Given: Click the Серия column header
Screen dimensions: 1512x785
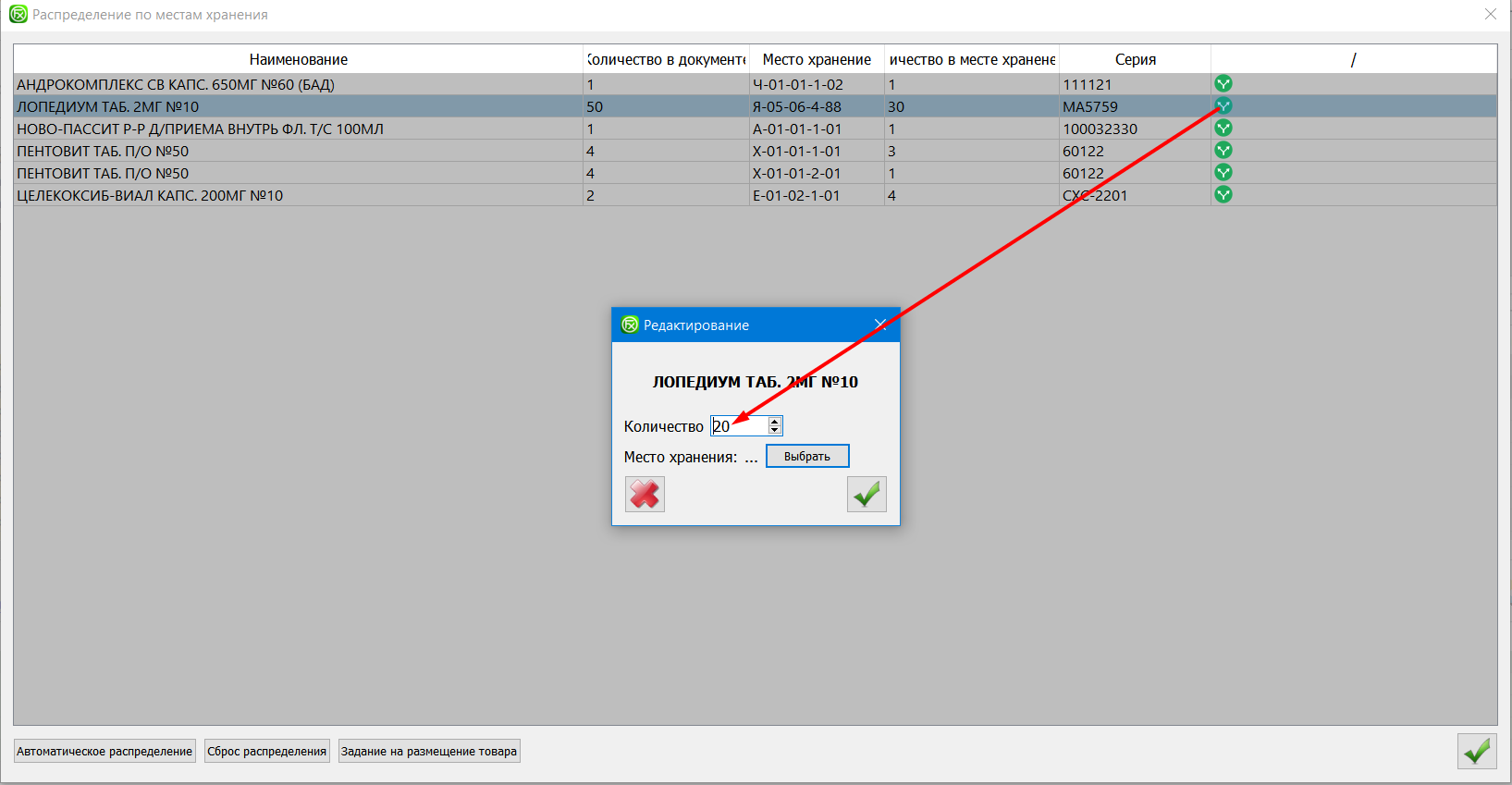Looking at the screenshot, I should point(1135,59).
